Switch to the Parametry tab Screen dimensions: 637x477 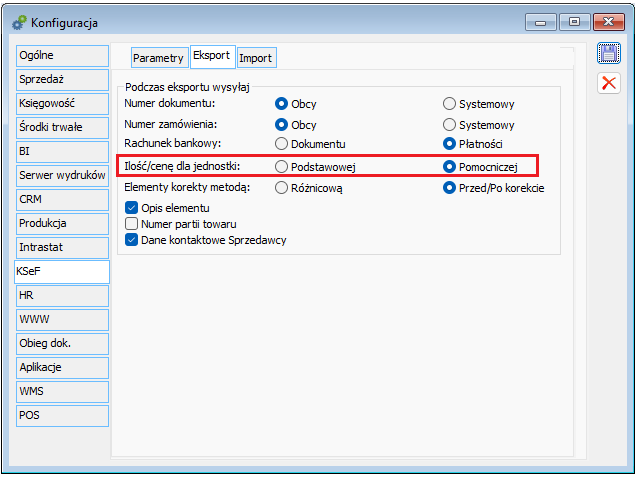[x=158, y=58]
